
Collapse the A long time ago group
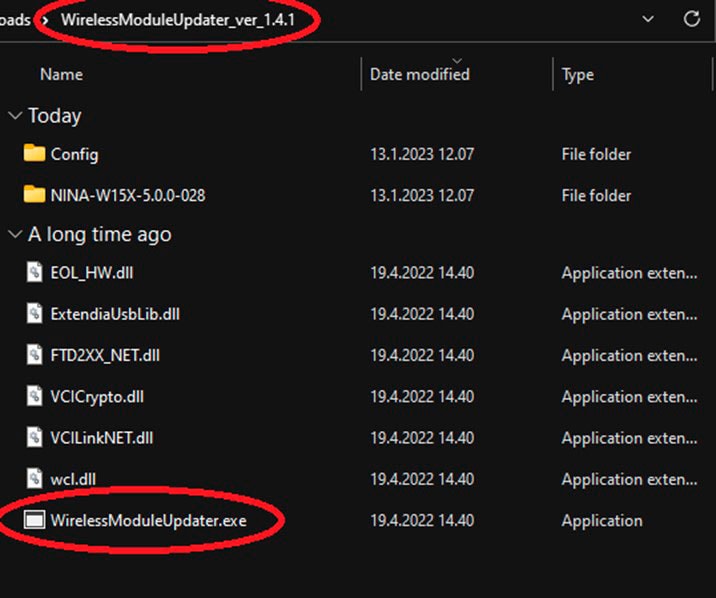coord(15,234)
